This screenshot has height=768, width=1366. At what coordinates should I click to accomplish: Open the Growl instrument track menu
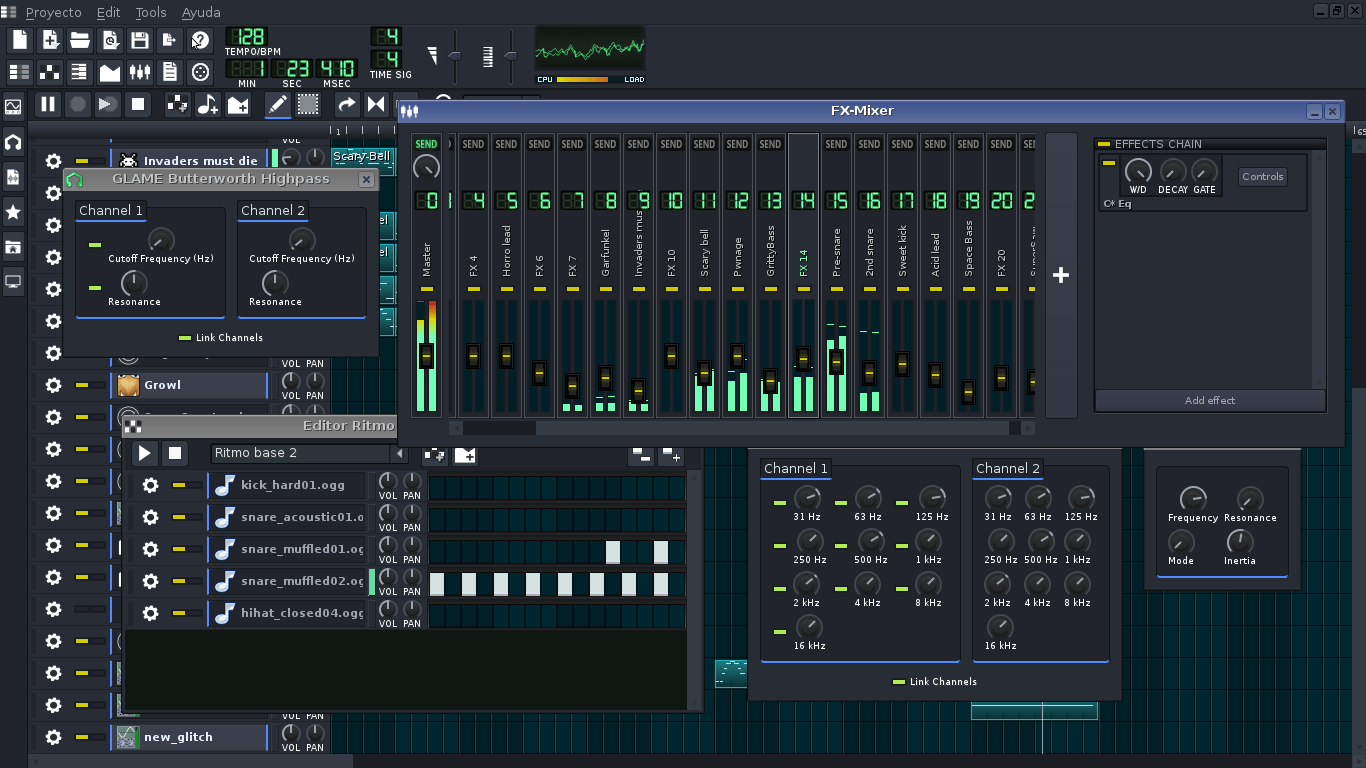[x=190, y=385]
